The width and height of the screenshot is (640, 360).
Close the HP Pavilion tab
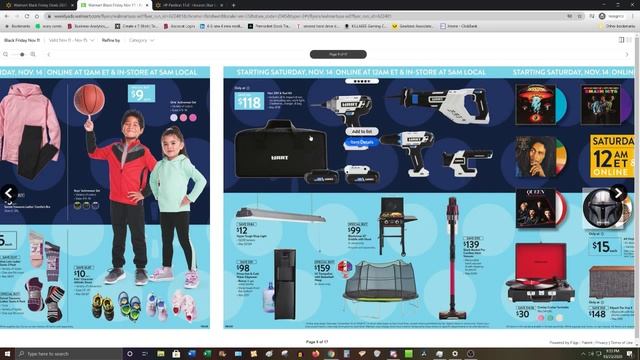(x=222, y=5)
